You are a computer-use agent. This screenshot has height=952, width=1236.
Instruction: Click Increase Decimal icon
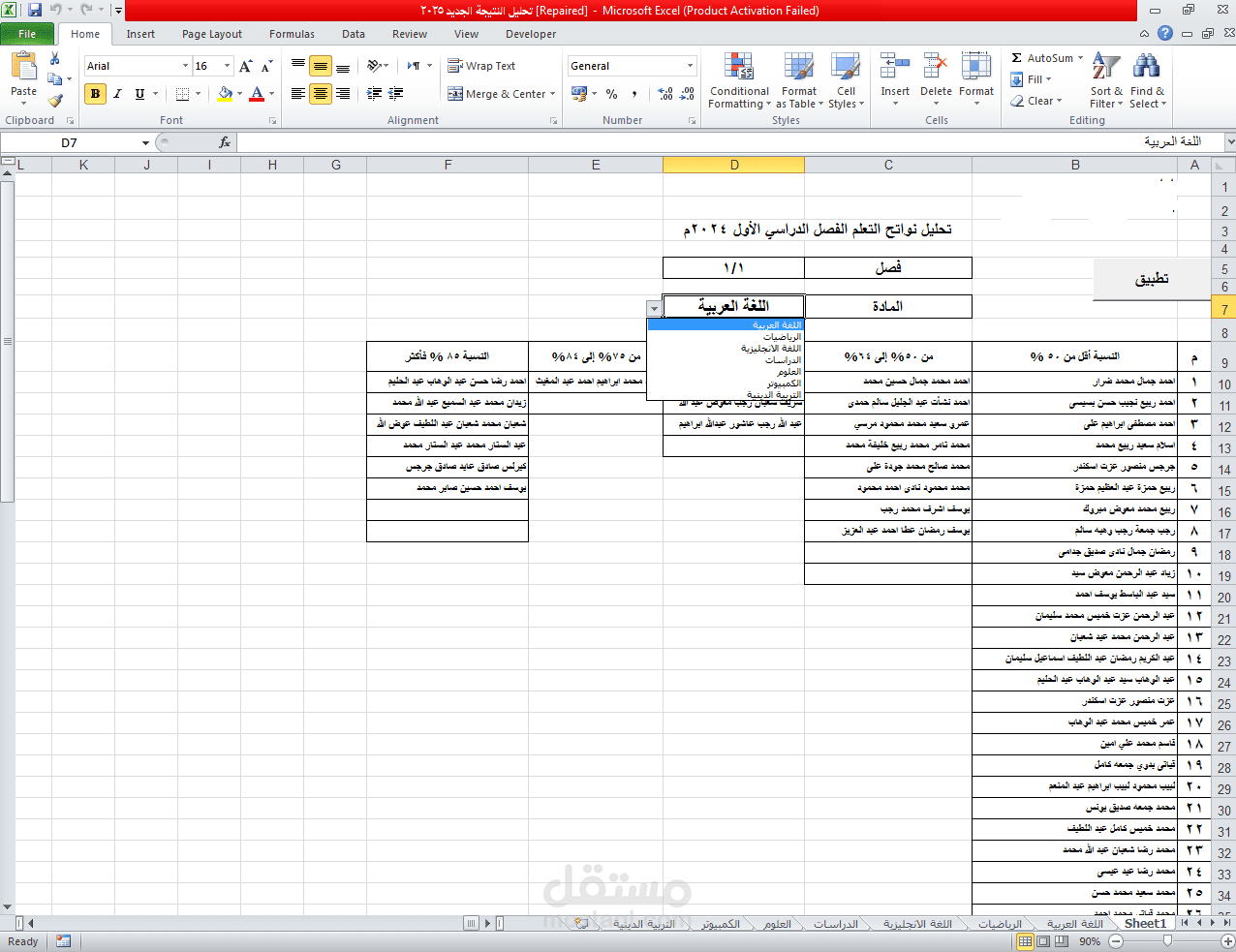(665, 94)
